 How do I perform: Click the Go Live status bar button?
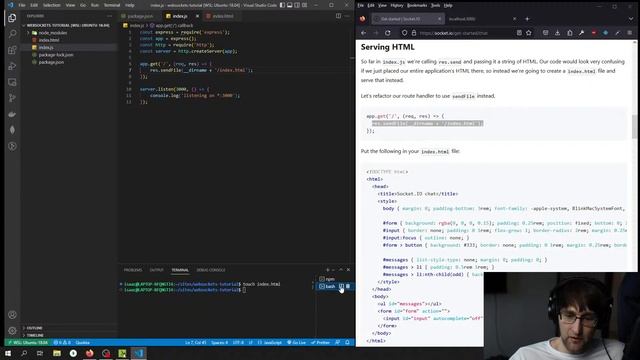point(297,342)
